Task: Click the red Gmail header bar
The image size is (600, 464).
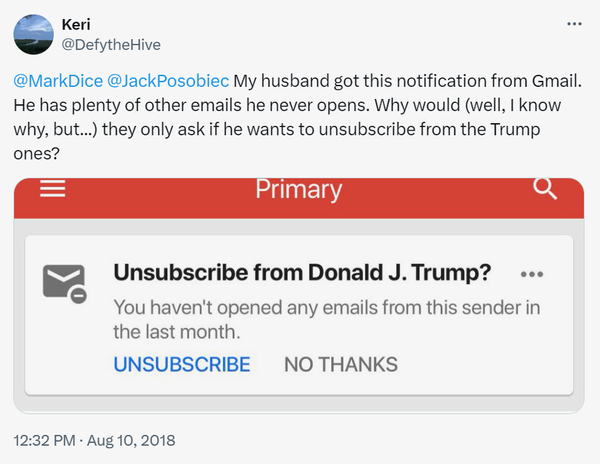Action: click(299, 198)
